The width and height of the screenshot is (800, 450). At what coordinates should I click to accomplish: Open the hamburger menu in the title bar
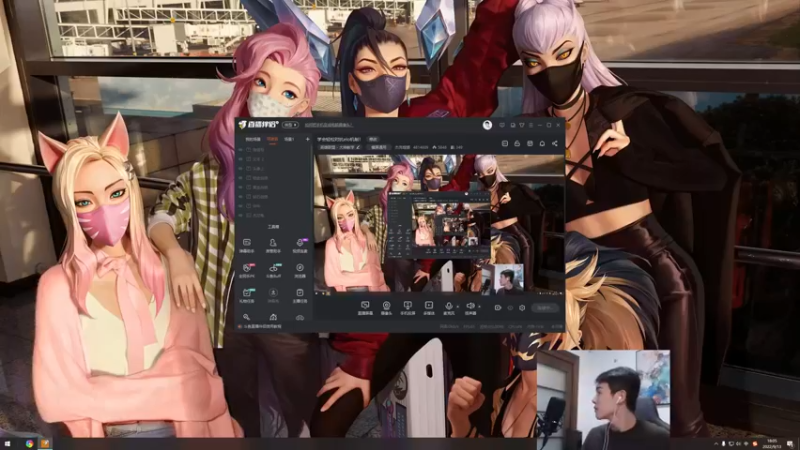click(x=531, y=125)
